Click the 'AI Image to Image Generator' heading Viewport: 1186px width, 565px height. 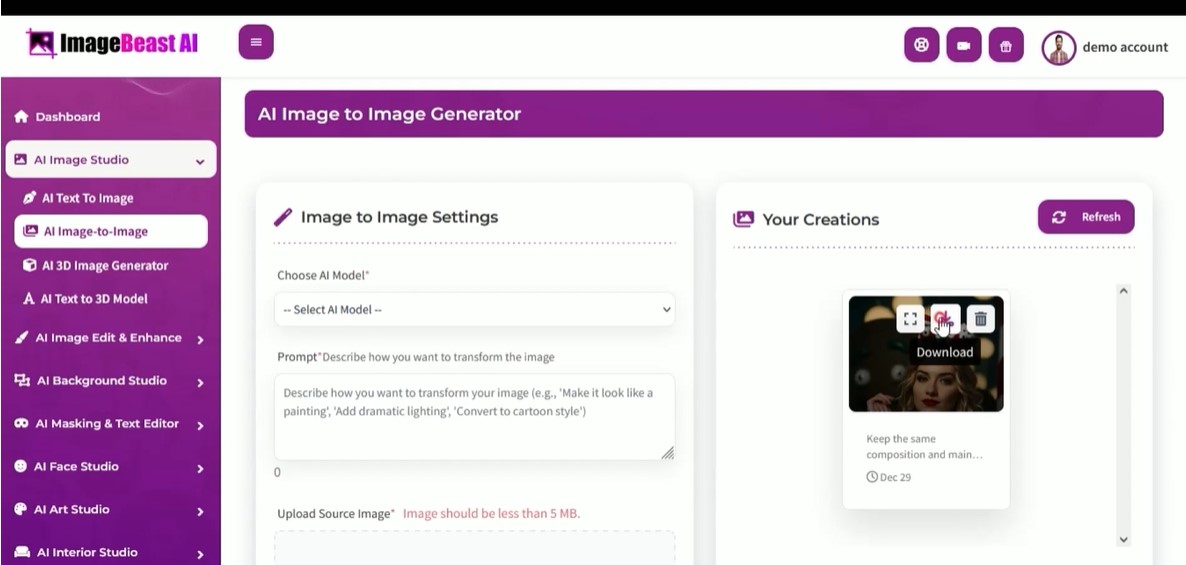pyautogui.click(x=390, y=114)
